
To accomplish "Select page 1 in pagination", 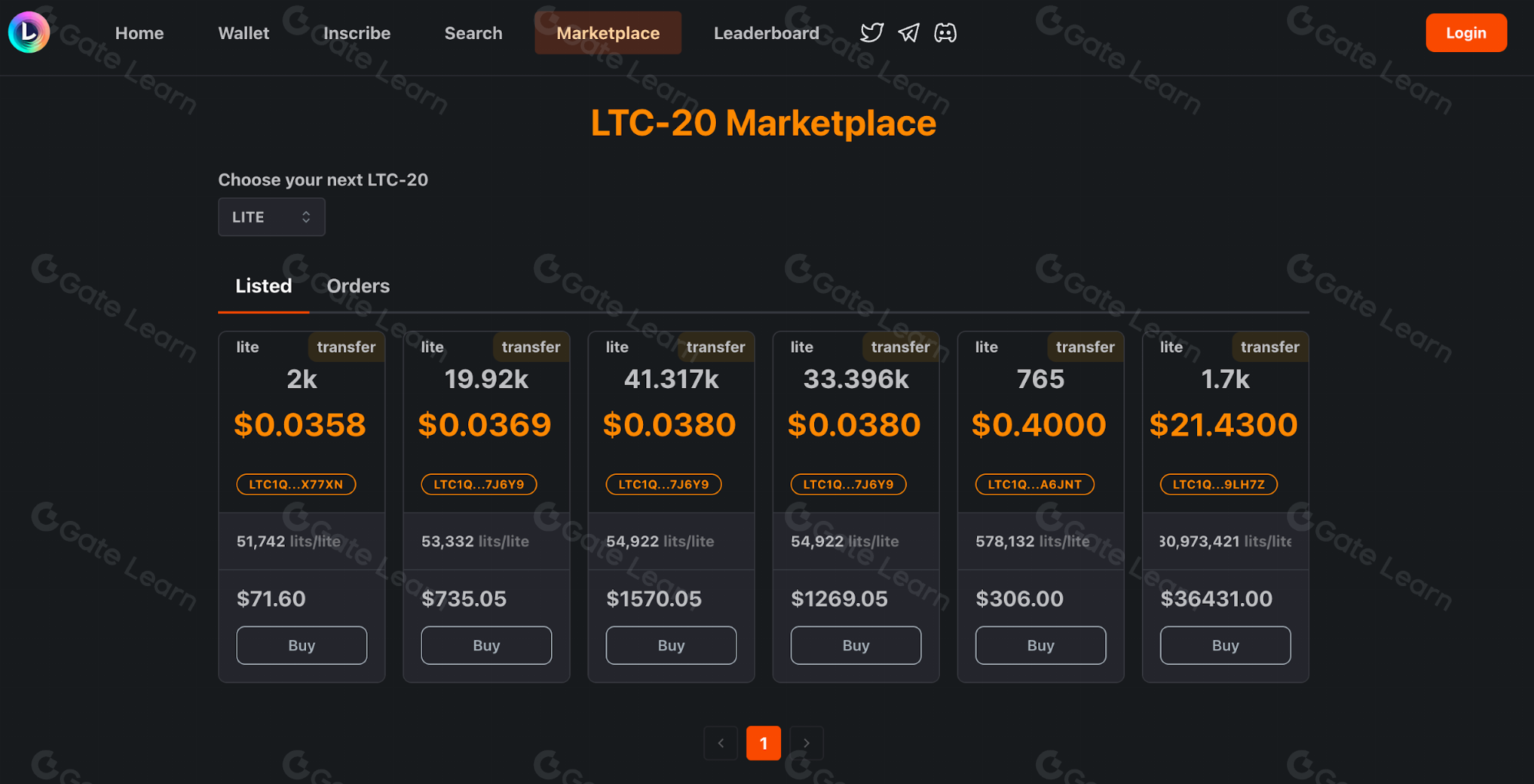I will click(764, 743).
